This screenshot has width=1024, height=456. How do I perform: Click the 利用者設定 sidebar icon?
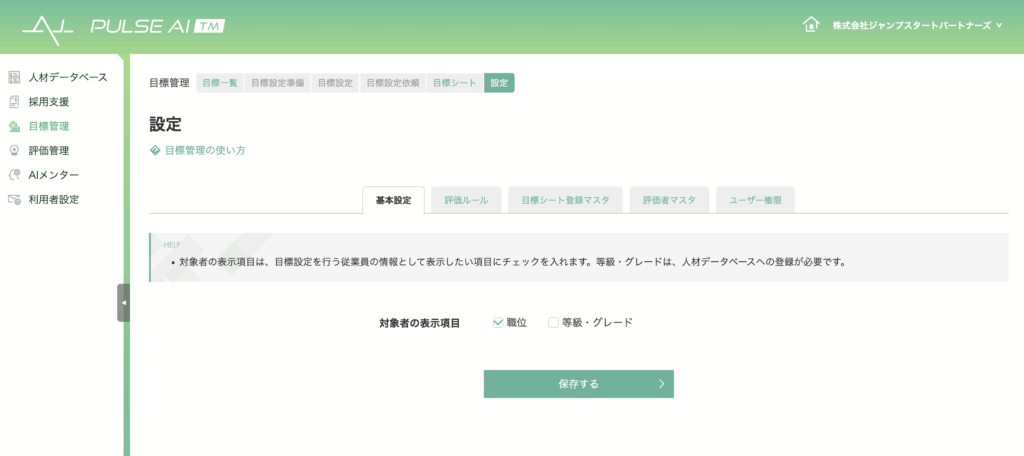[x=14, y=200]
